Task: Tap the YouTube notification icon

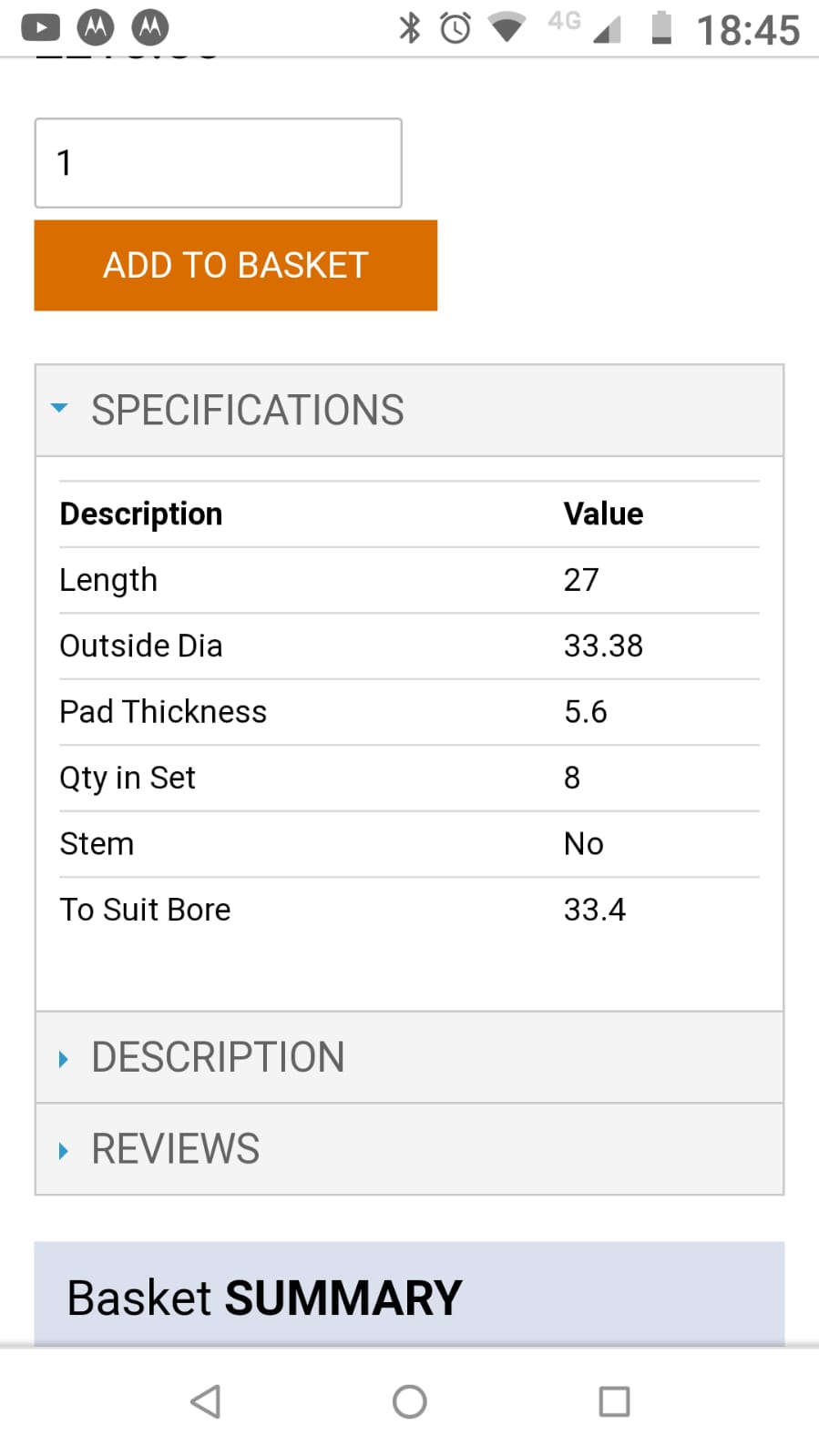Action: tap(40, 28)
